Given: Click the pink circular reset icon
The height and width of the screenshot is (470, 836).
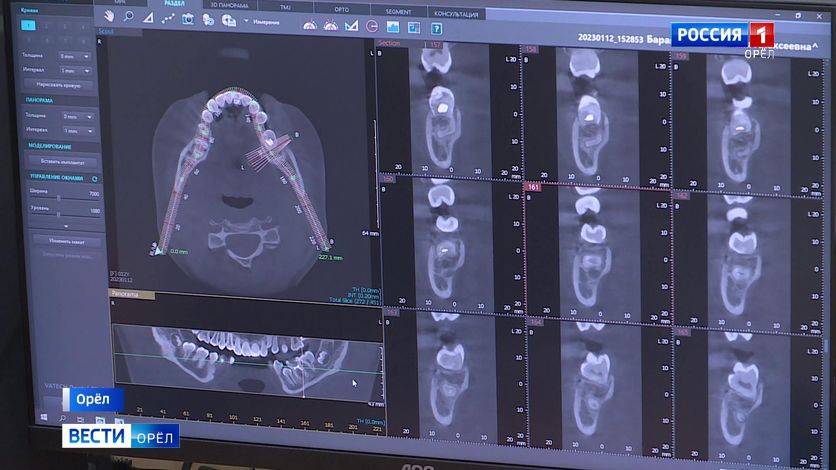Looking at the screenshot, I should pos(373,27).
